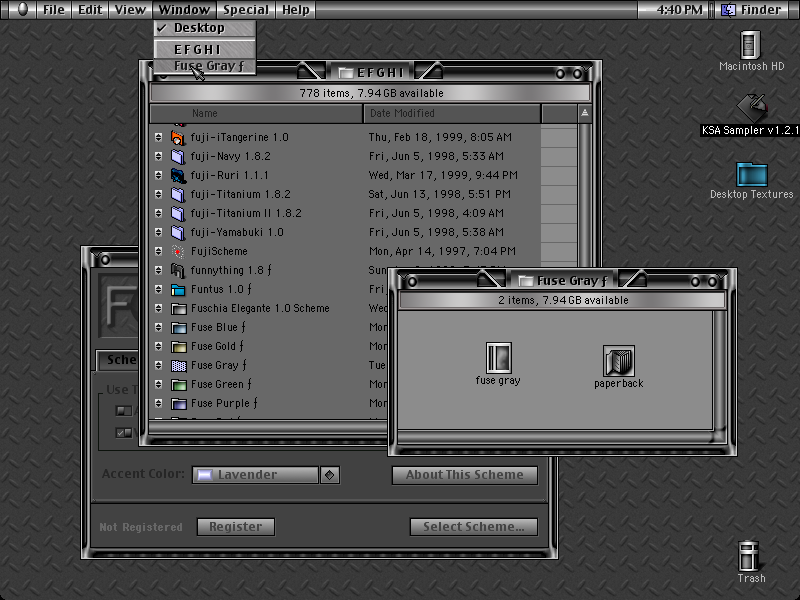Expand the funnything 1.8 row disclosure
800x600 pixels.
158,270
